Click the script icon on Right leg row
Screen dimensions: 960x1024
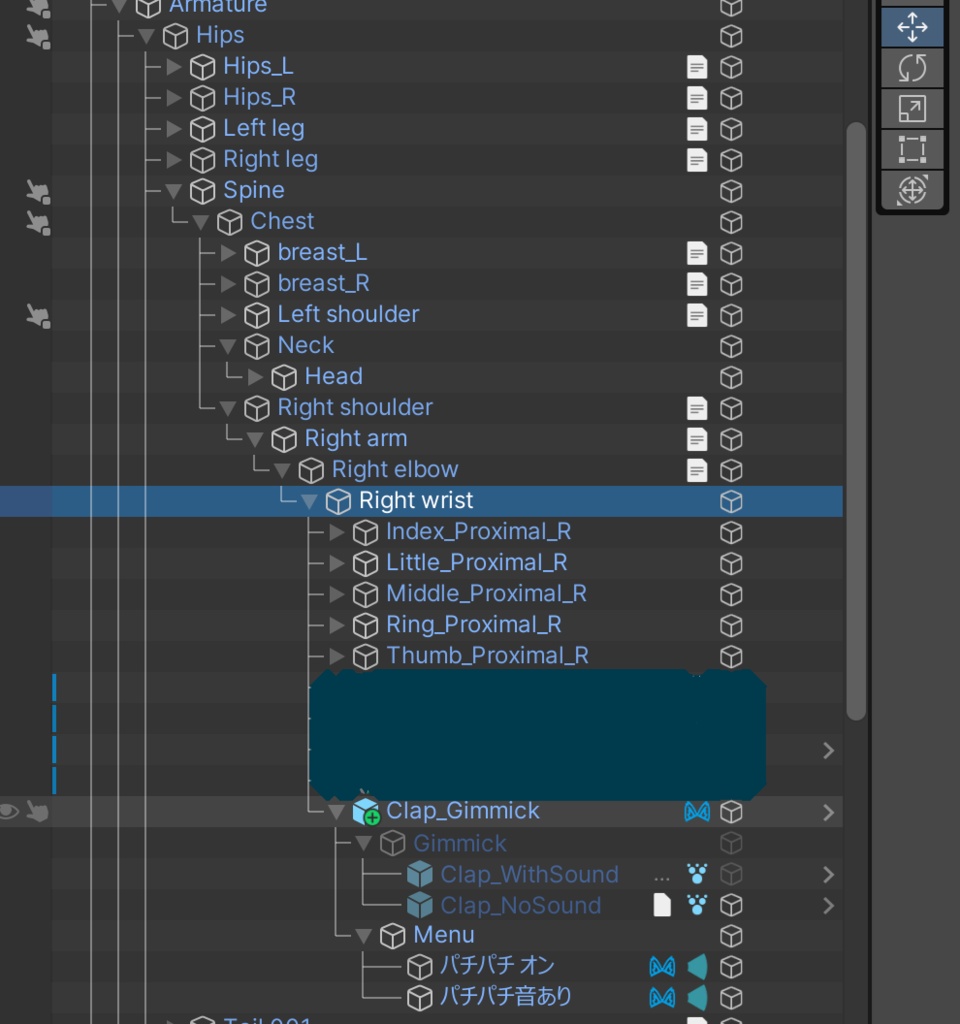pos(697,160)
